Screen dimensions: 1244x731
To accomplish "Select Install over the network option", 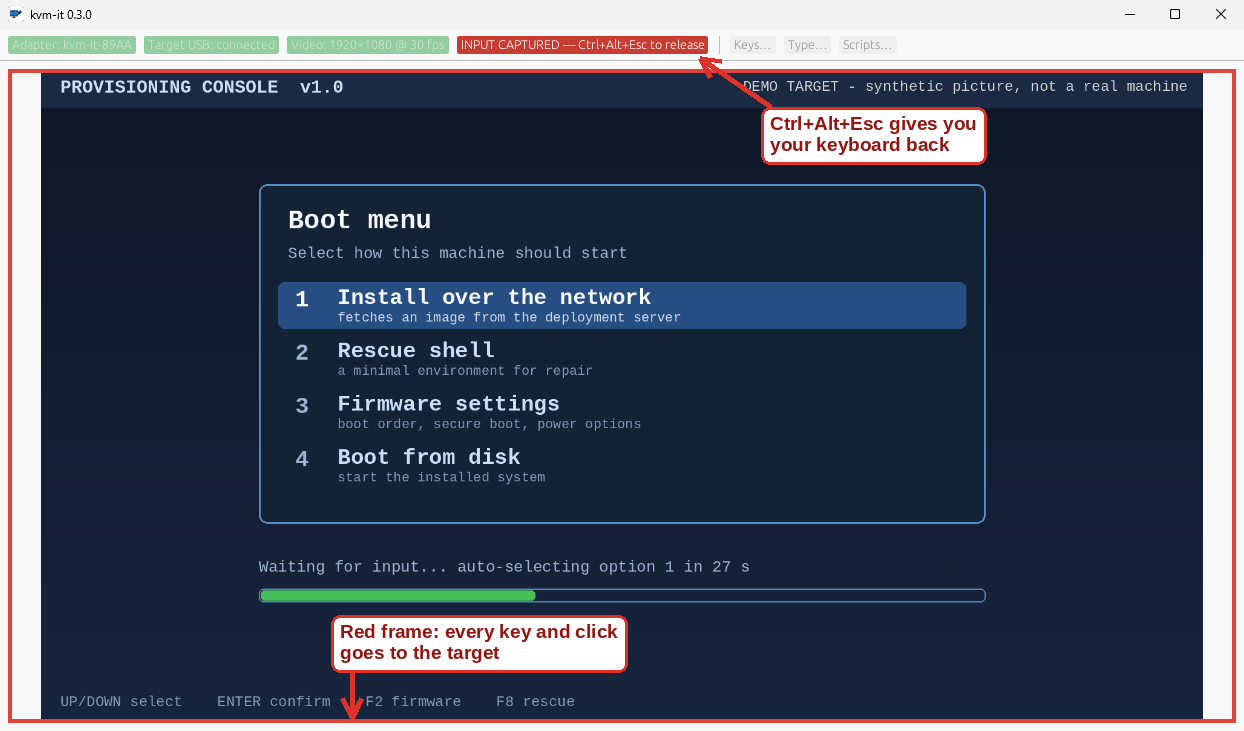I will click(x=622, y=305).
